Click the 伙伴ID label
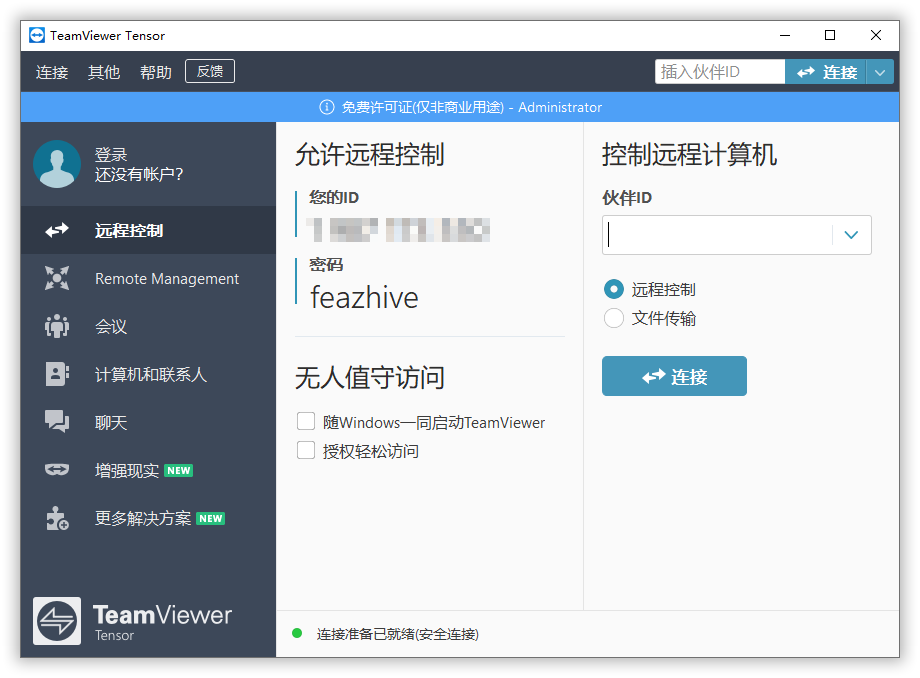920x678 pixels. coord(627,198)
